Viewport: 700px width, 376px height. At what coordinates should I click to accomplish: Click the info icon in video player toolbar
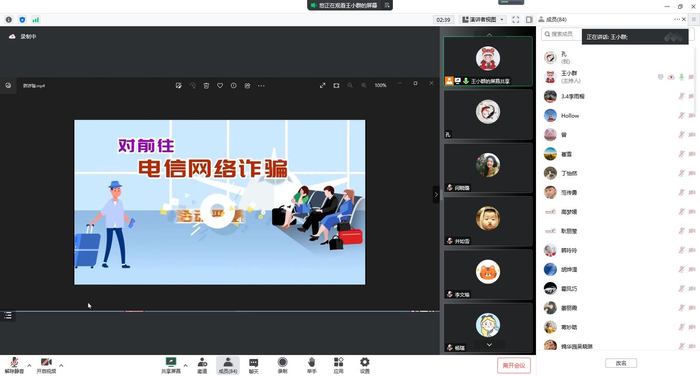233,85
